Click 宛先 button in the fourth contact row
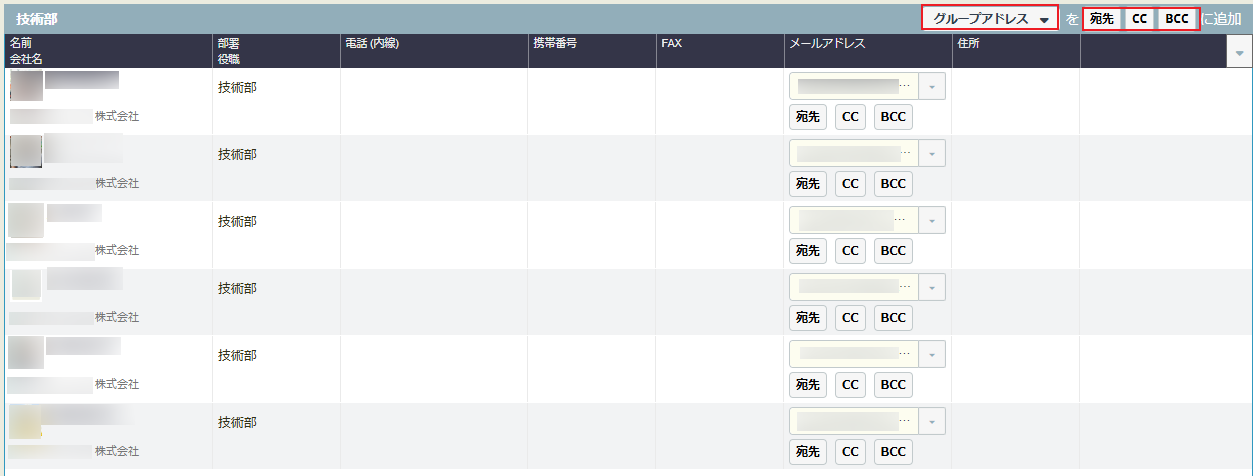The height and width of the screenshot is (476, 1253). [x=808, y=318]
